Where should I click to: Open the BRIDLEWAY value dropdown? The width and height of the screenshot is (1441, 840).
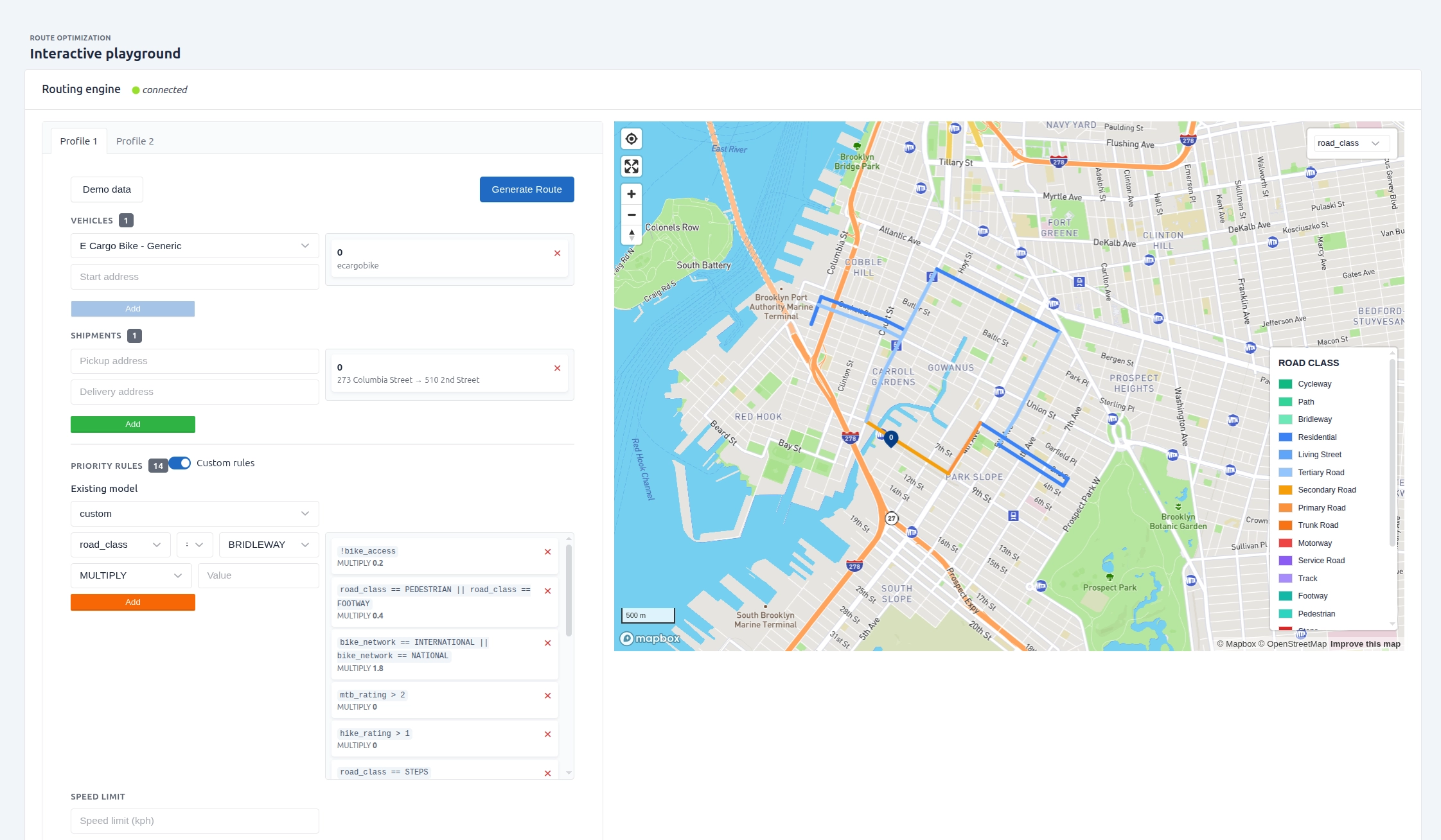(268, 544)
